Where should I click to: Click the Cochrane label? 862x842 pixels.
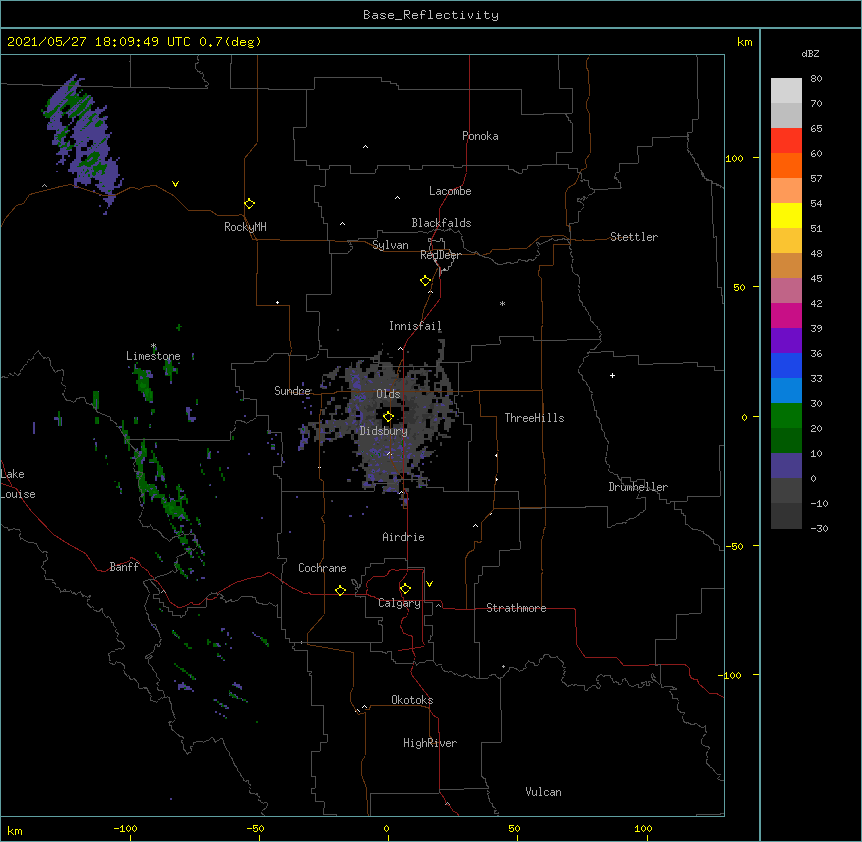click(x=322, y=568)
